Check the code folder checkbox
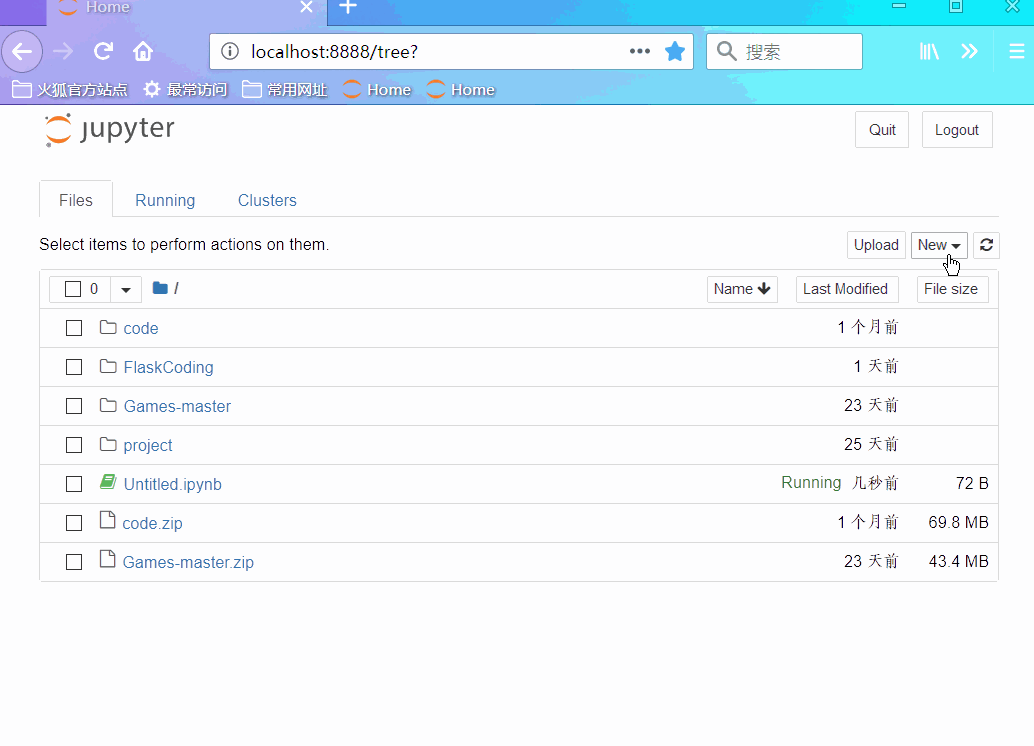 (74, 328)
